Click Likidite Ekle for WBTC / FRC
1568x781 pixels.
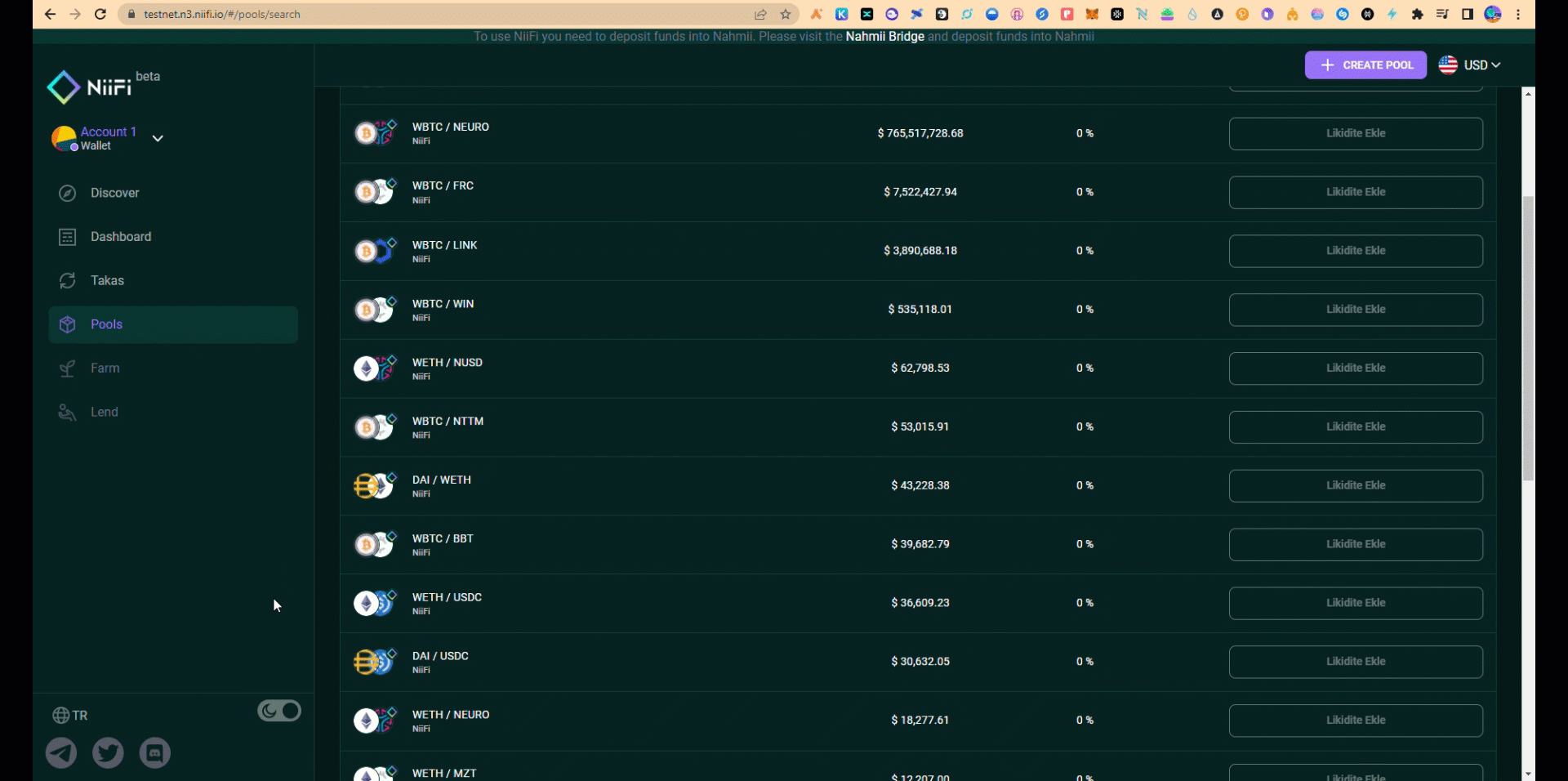pyautogui.click(x=1356, y=192)
